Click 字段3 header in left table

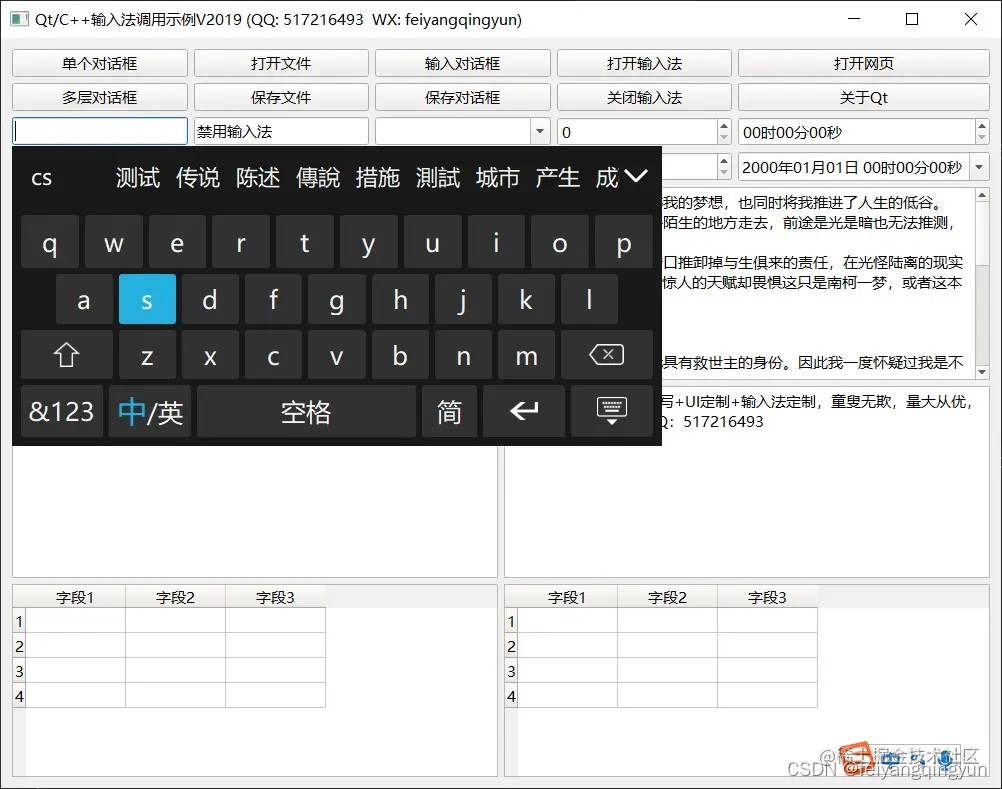275,597
